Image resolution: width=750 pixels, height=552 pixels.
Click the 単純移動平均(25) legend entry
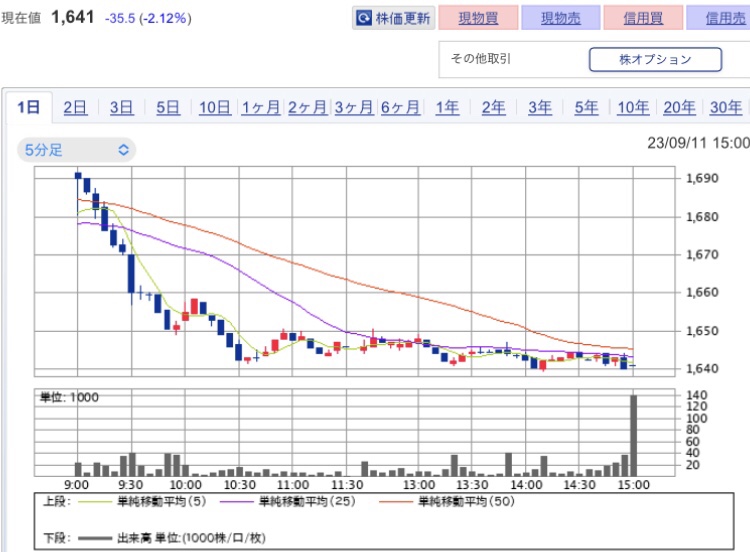click(x=287, y=501)
